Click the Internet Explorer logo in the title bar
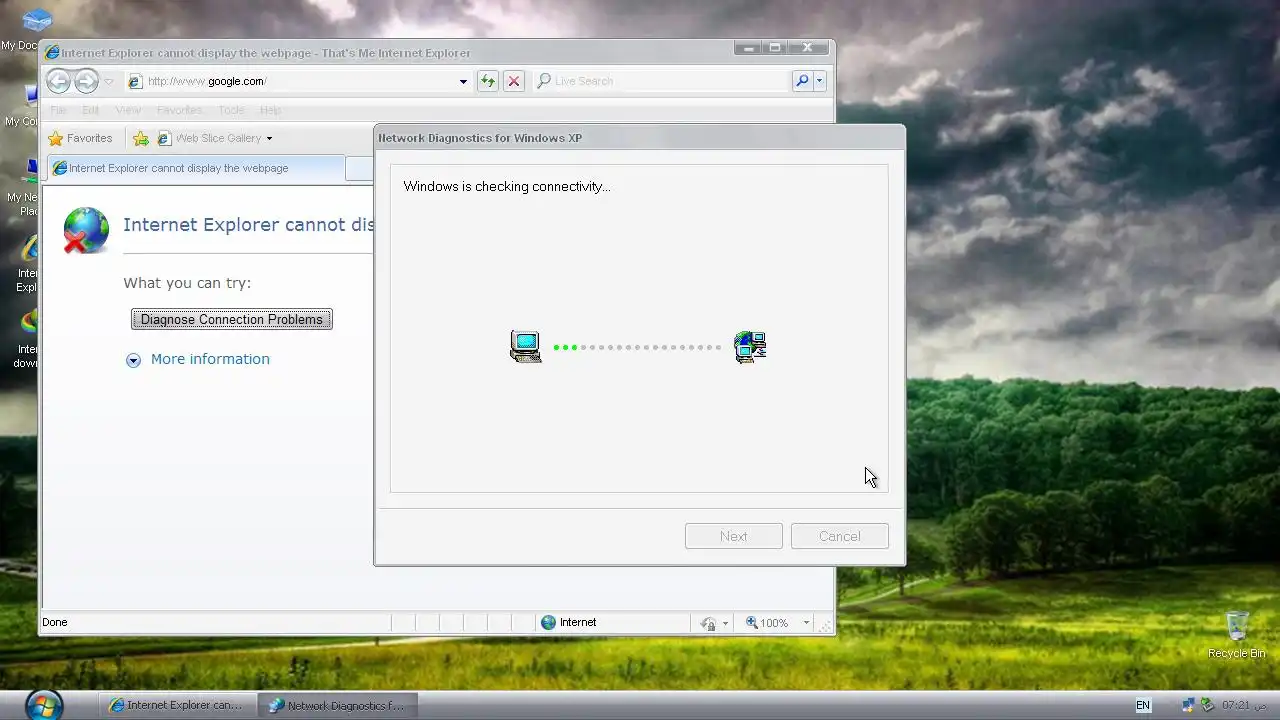The width and height of the screenshot is (1280, 720). pyautogui.click(x=52, y=53)
